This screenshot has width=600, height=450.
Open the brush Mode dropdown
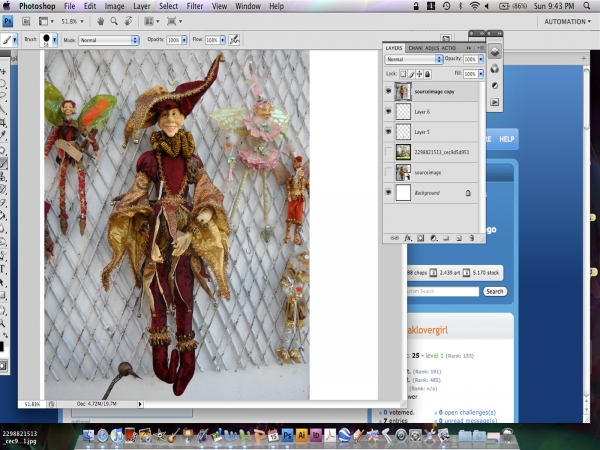point(109,40)
